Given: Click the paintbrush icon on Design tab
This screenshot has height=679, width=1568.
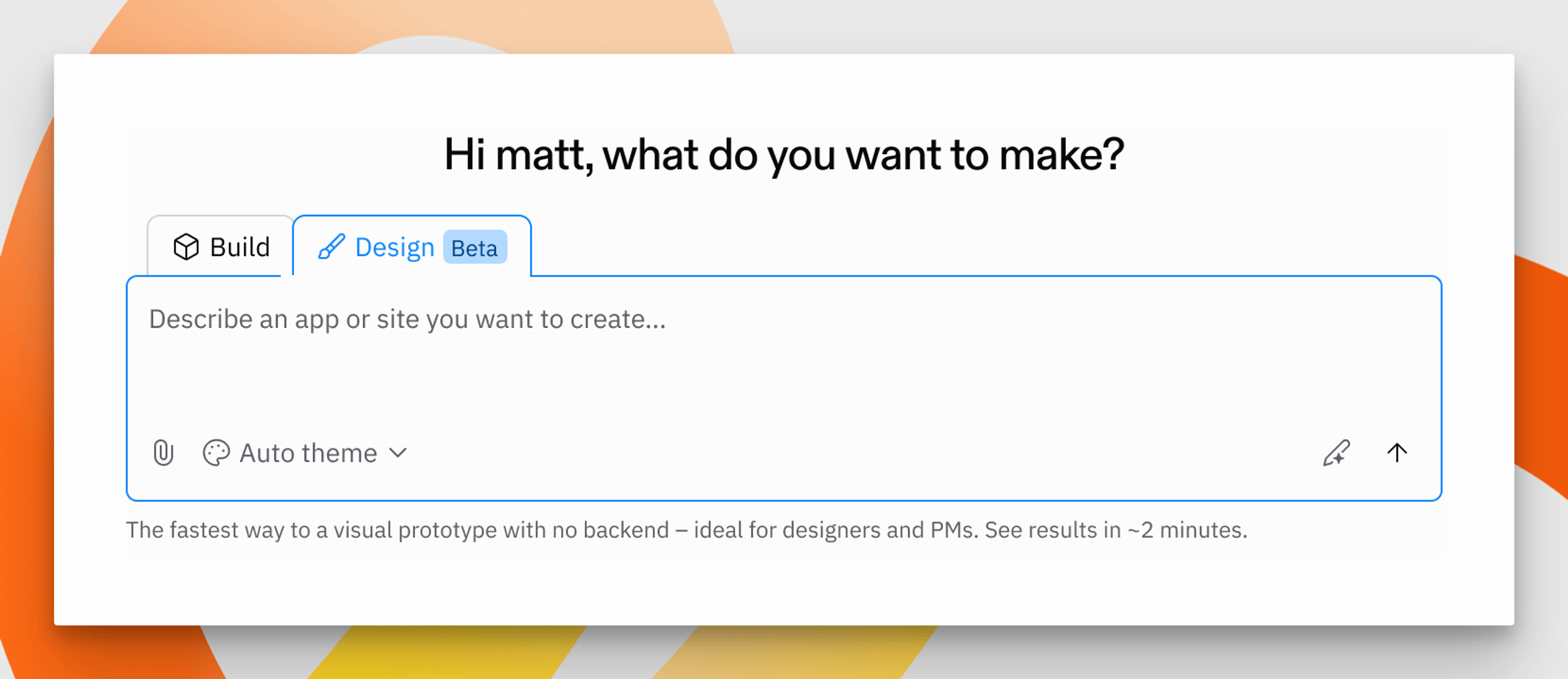Looking at the screenshot, I should [332, 247].
